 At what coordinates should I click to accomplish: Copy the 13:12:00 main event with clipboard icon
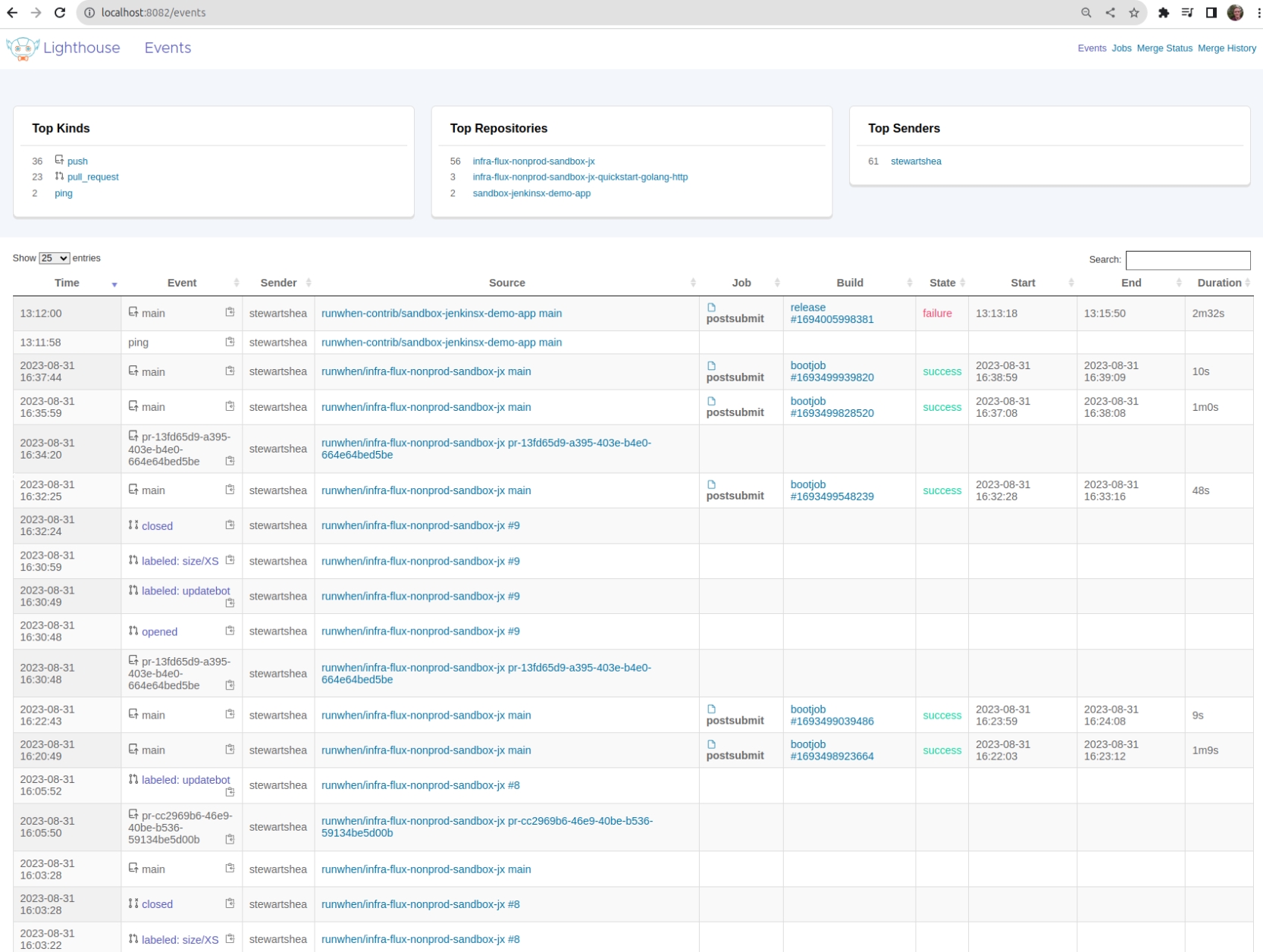pos(230,311)
